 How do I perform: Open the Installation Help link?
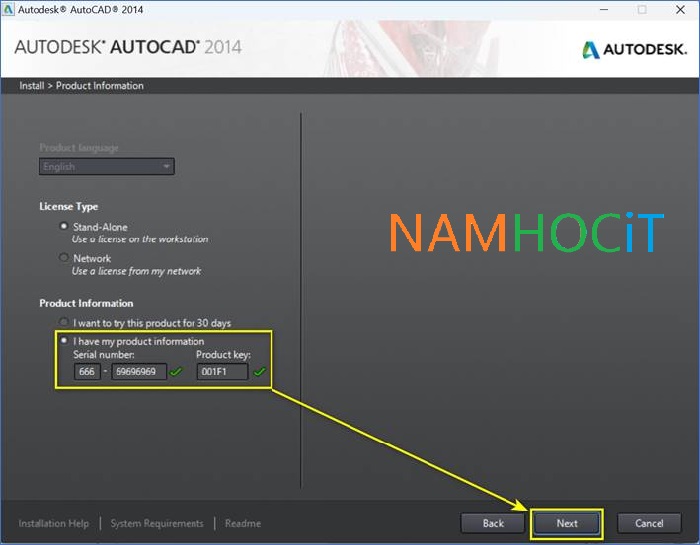[x=53, y=523]
